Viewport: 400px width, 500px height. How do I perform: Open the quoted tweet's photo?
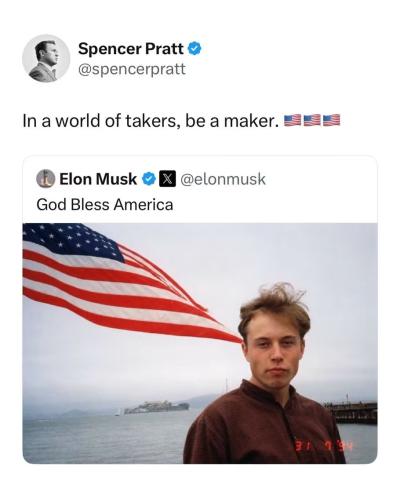click(x=200, y=343)
